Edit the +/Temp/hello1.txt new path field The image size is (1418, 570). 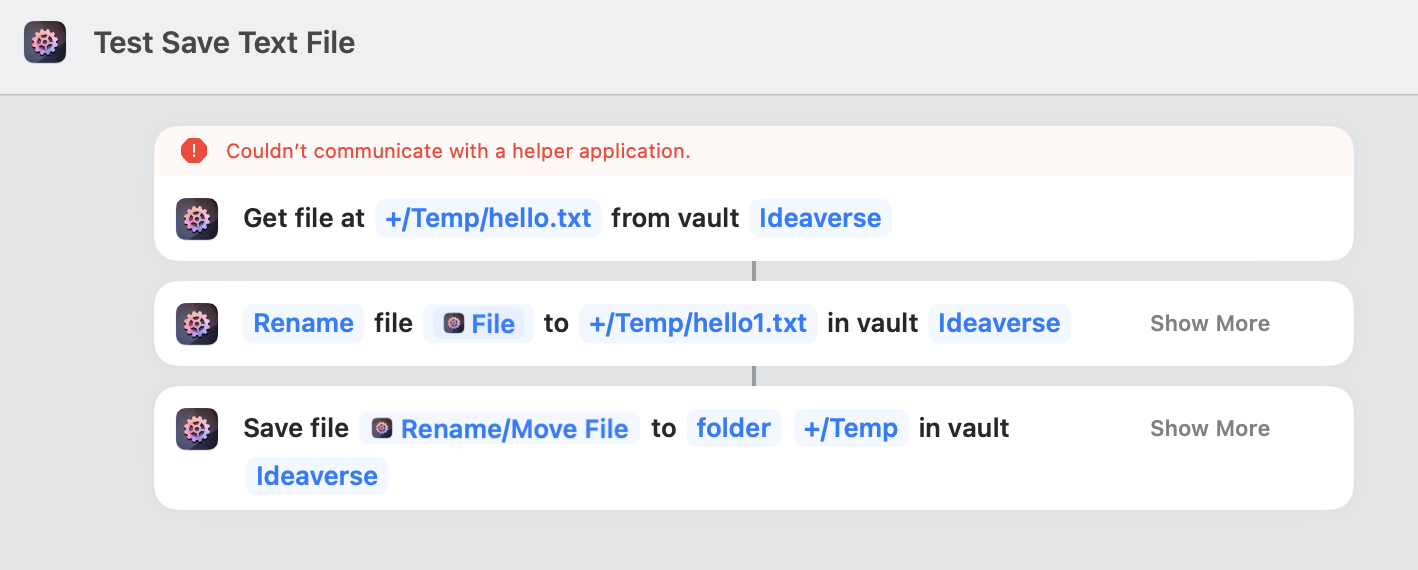point(697,323)
